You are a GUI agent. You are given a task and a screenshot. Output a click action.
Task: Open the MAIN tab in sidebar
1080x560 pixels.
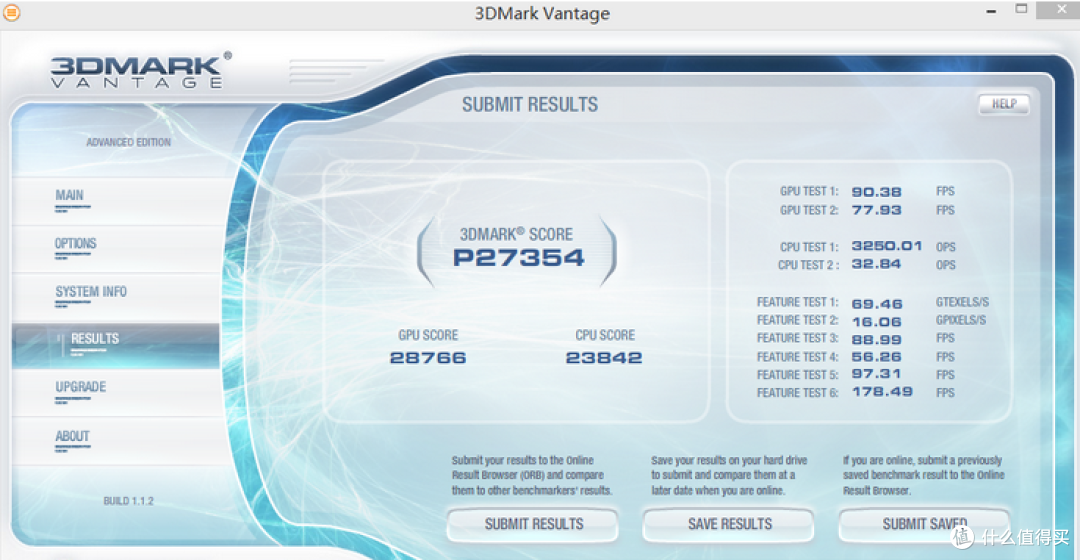point(116,200)
